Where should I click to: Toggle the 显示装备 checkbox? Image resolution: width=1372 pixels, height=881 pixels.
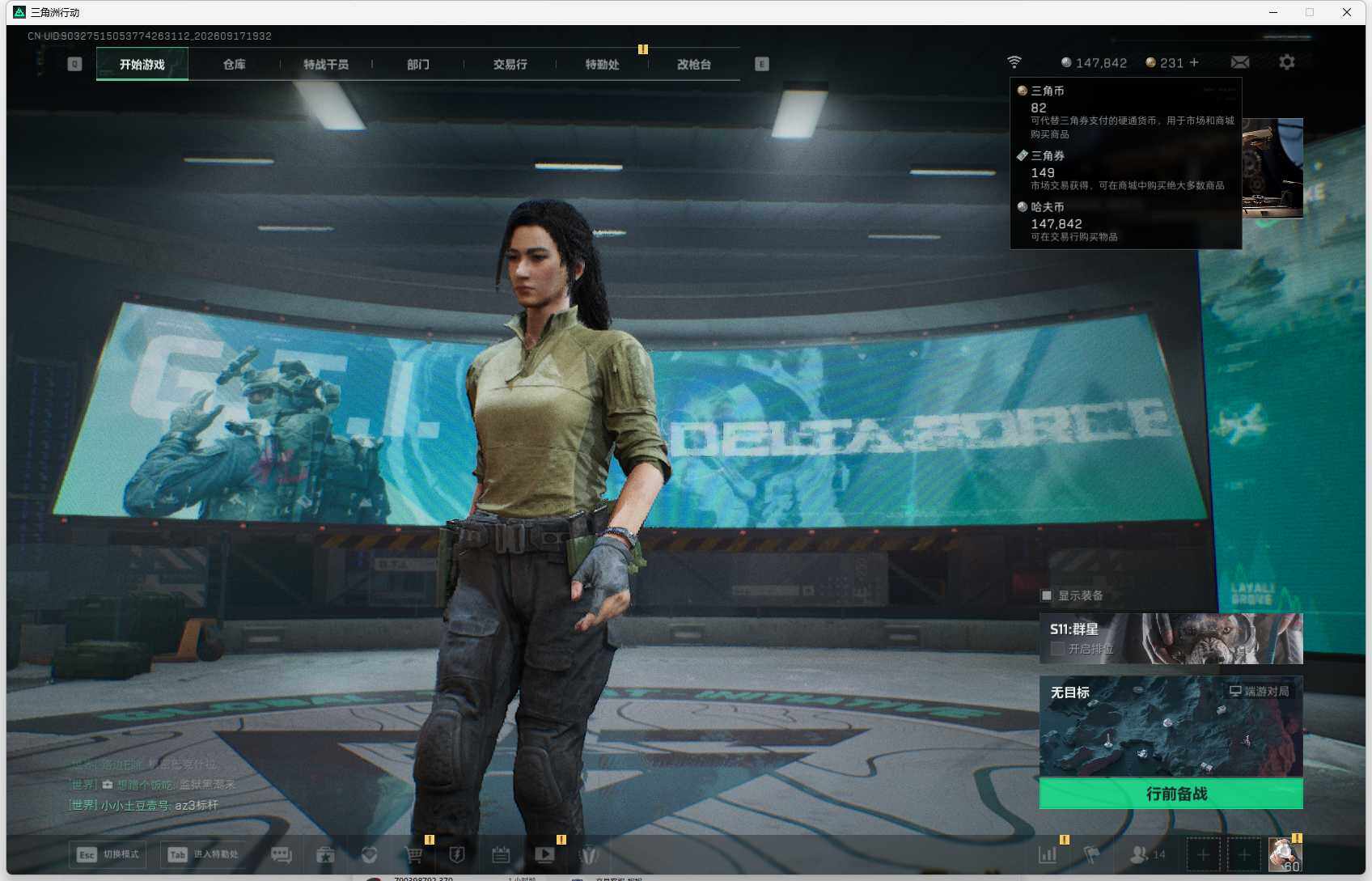pyautogui.click(x=1047, y=595)
